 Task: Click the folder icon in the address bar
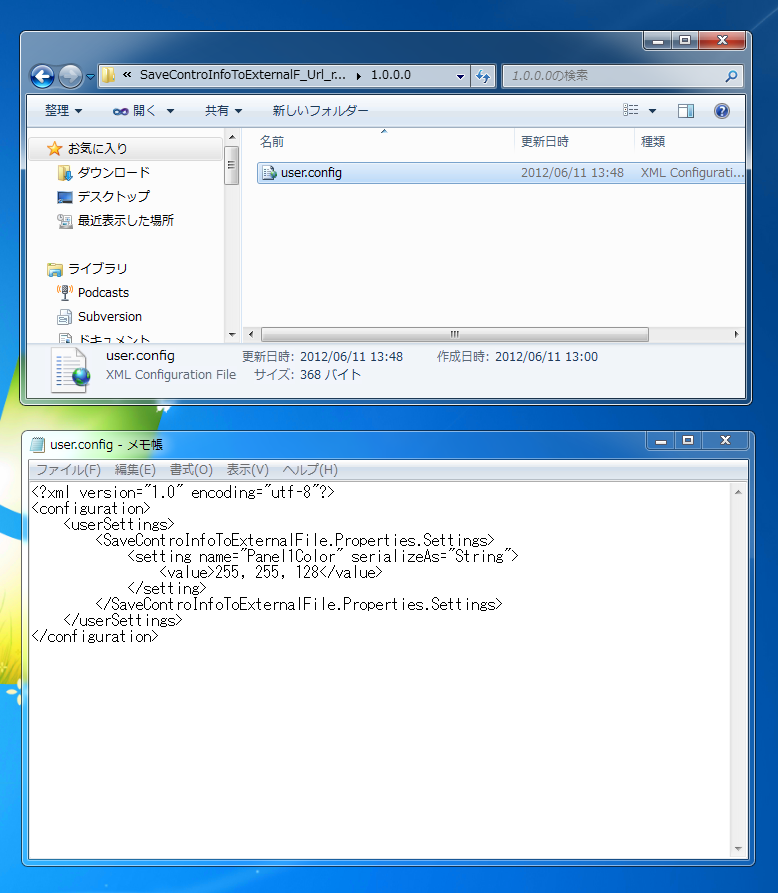[x=108, y=75]
